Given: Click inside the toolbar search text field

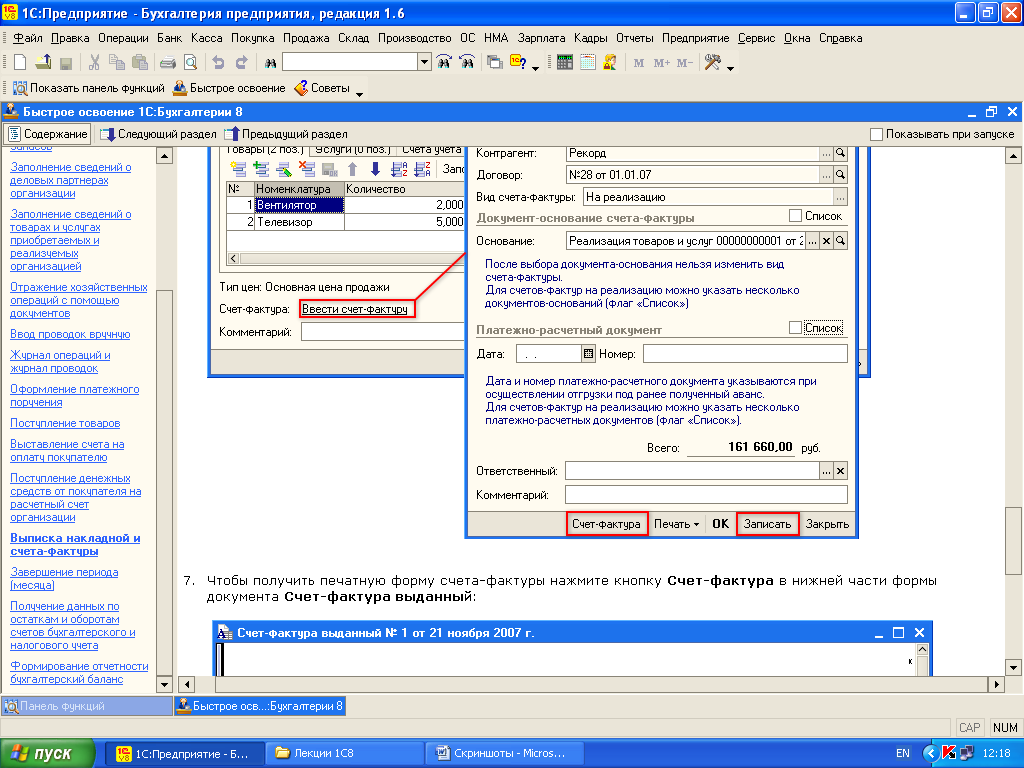Looking at the screenshot, I should click(x=350, y=63).
